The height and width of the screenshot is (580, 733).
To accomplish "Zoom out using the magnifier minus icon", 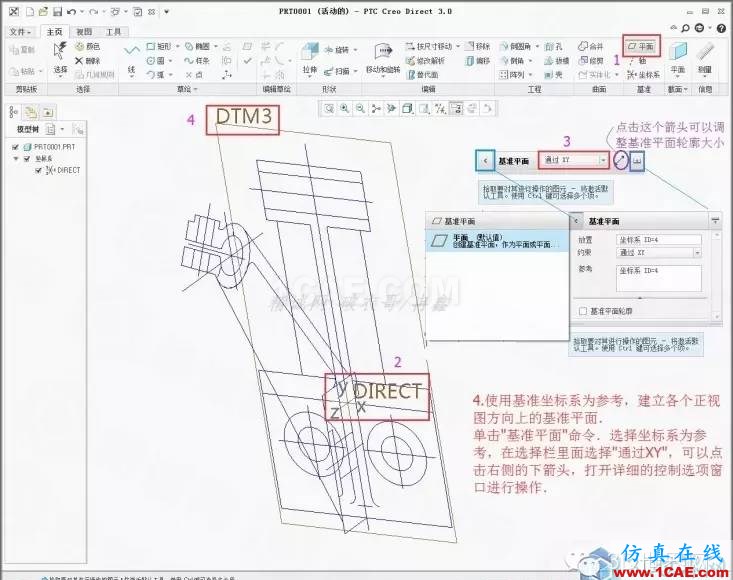I will 360,109.
